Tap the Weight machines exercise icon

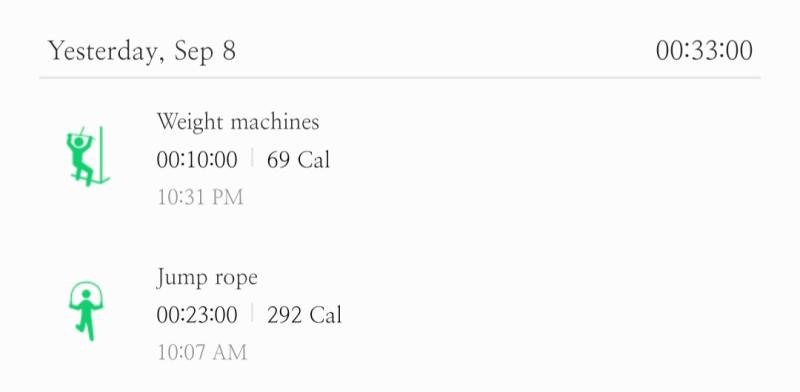(x=88, y=156)
